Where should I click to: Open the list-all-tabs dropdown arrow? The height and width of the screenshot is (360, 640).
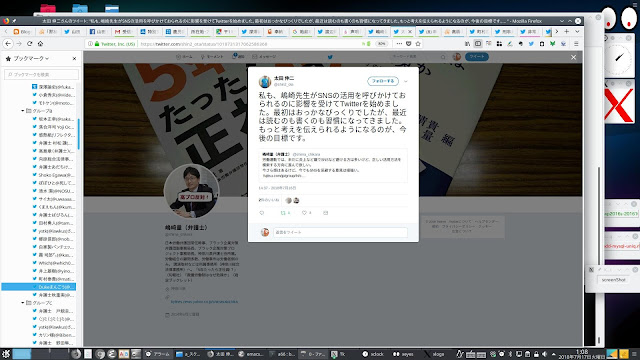[x=577, y=31]
